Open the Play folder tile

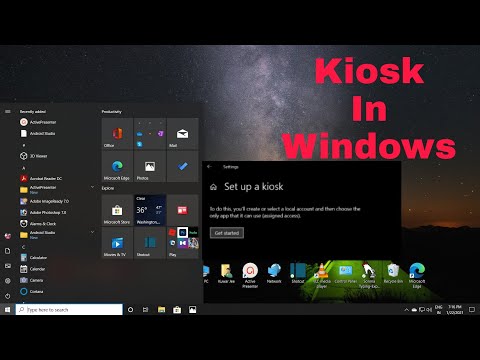pos(183,243)
